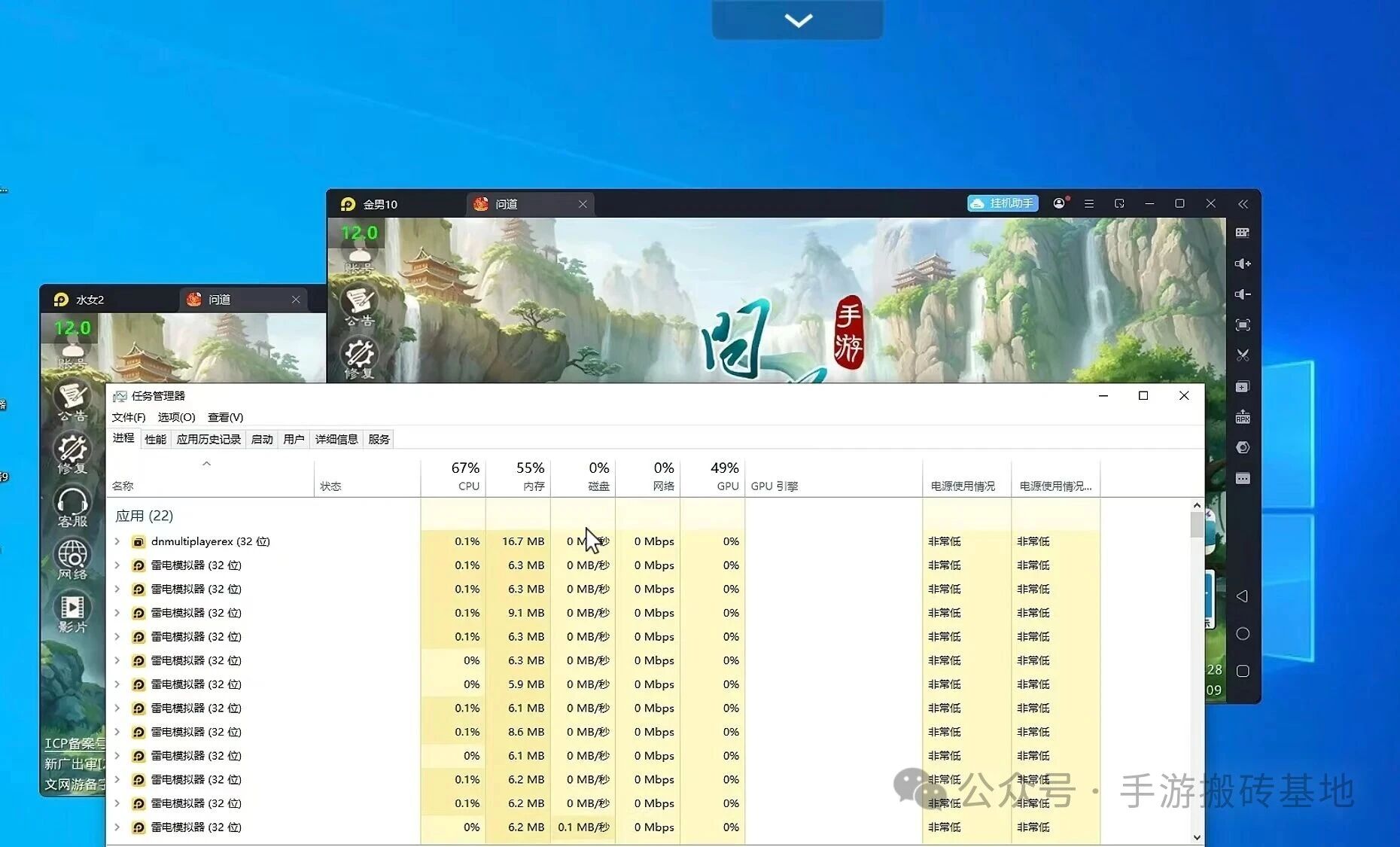
Task: Click 修复 repair icon in 水女2 window
Action: tap(72, 454)
